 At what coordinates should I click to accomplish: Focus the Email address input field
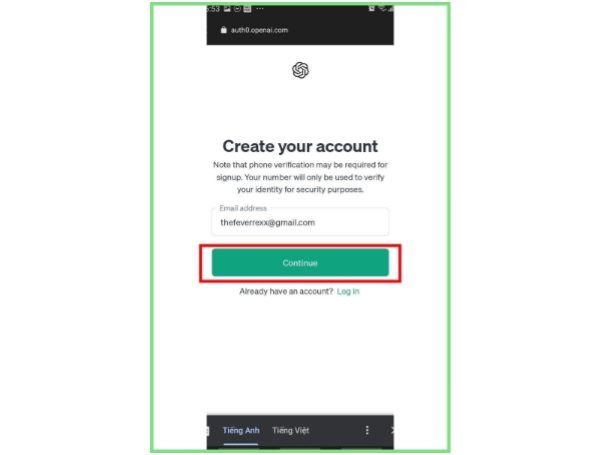point(300,222)
